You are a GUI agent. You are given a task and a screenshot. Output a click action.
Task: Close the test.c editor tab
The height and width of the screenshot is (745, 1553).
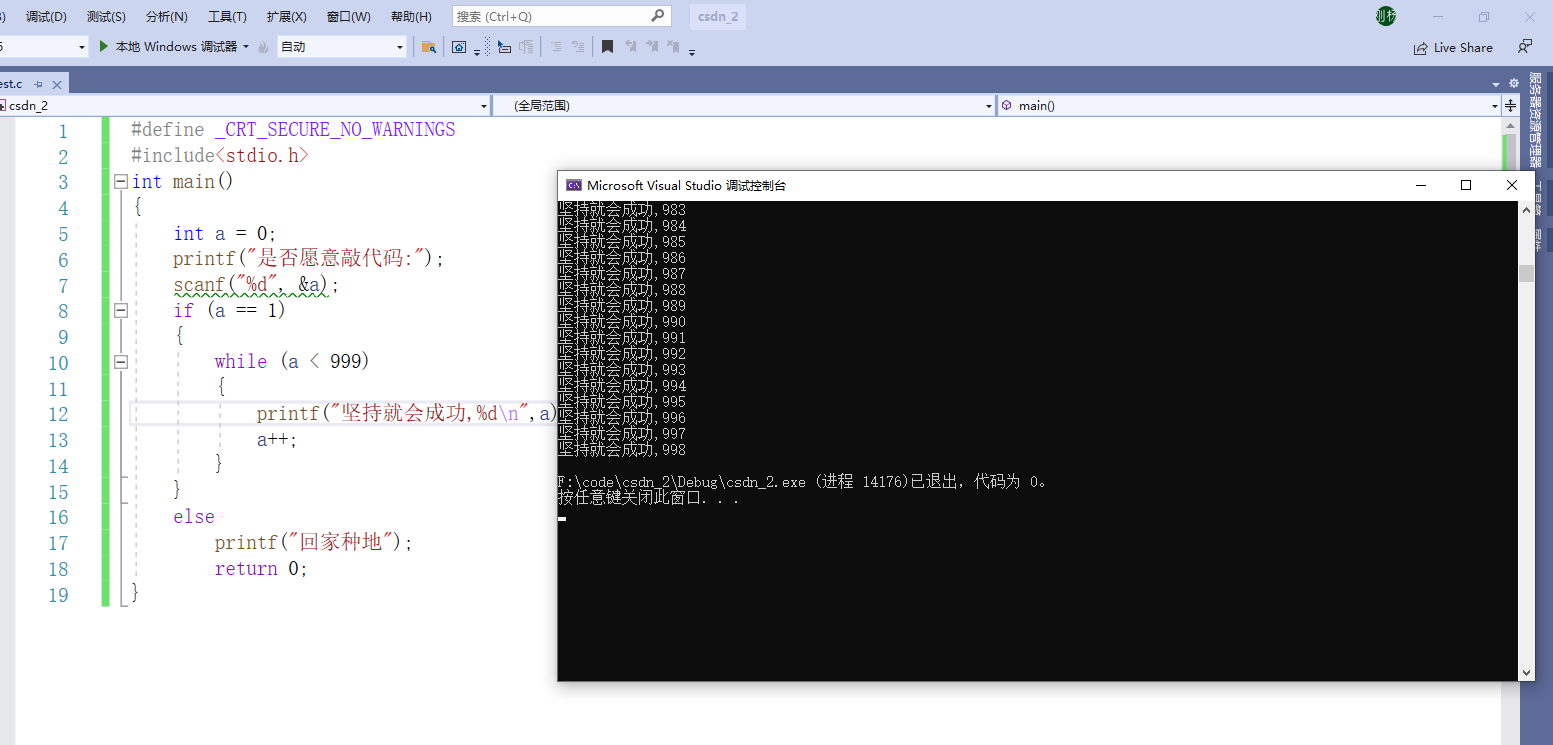(x=57, y=85)
